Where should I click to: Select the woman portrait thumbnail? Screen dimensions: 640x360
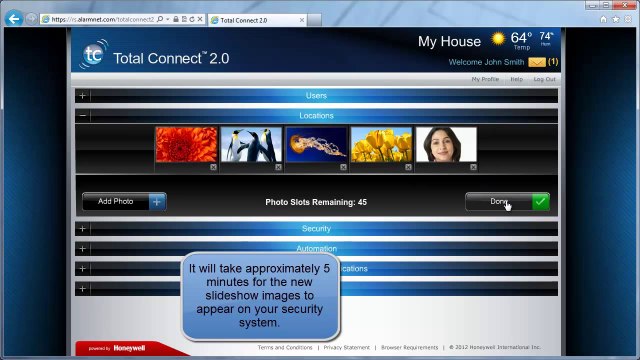(446, 144)
